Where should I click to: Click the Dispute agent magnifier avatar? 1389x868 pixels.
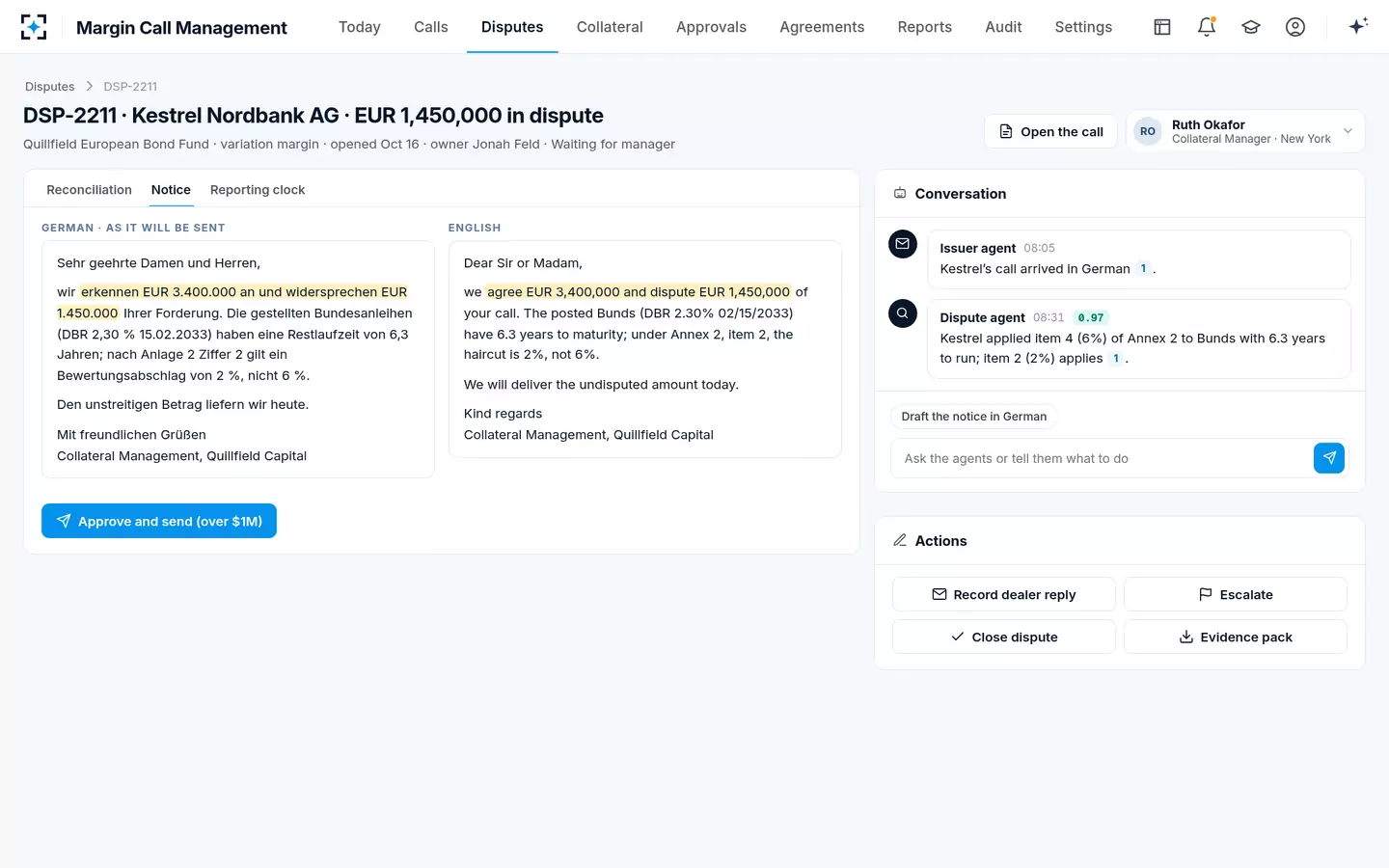(903, 313)
